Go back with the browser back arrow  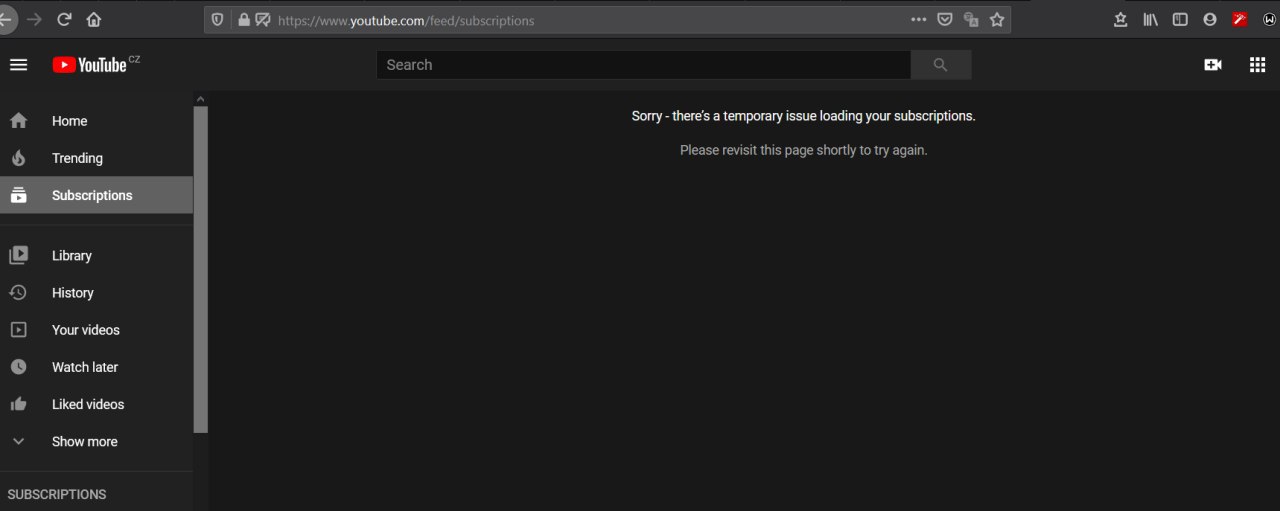[5, 19]
